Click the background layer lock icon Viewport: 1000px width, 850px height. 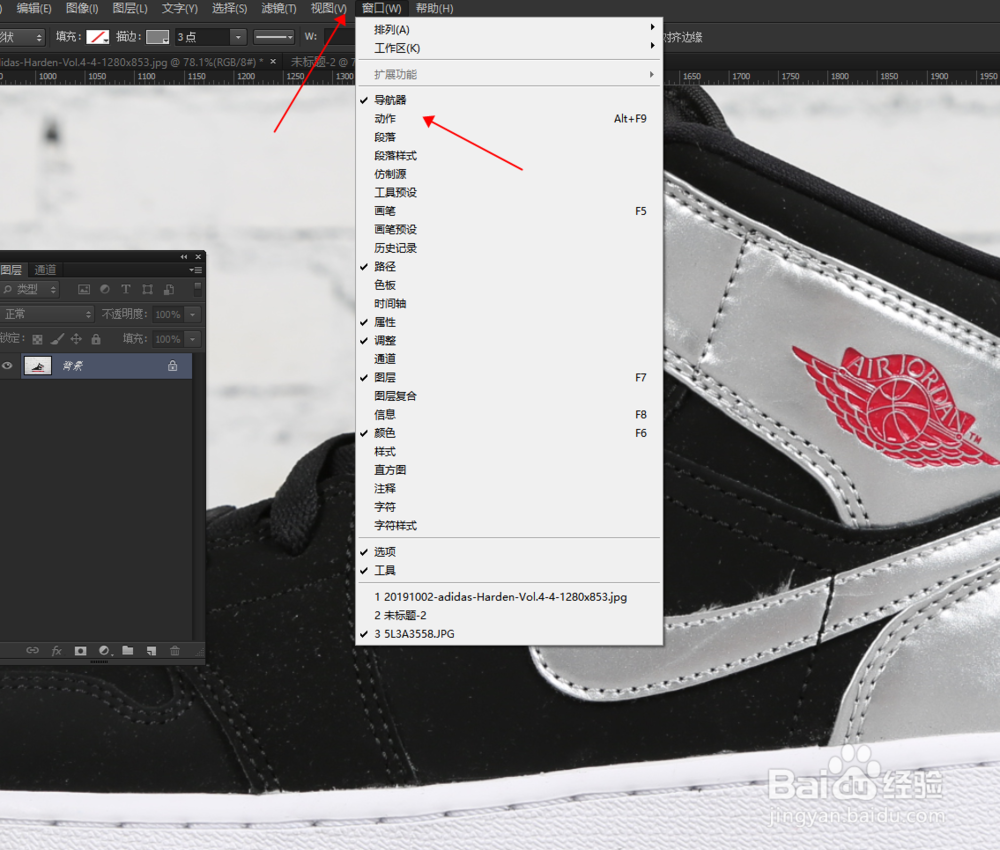(172, 366)
